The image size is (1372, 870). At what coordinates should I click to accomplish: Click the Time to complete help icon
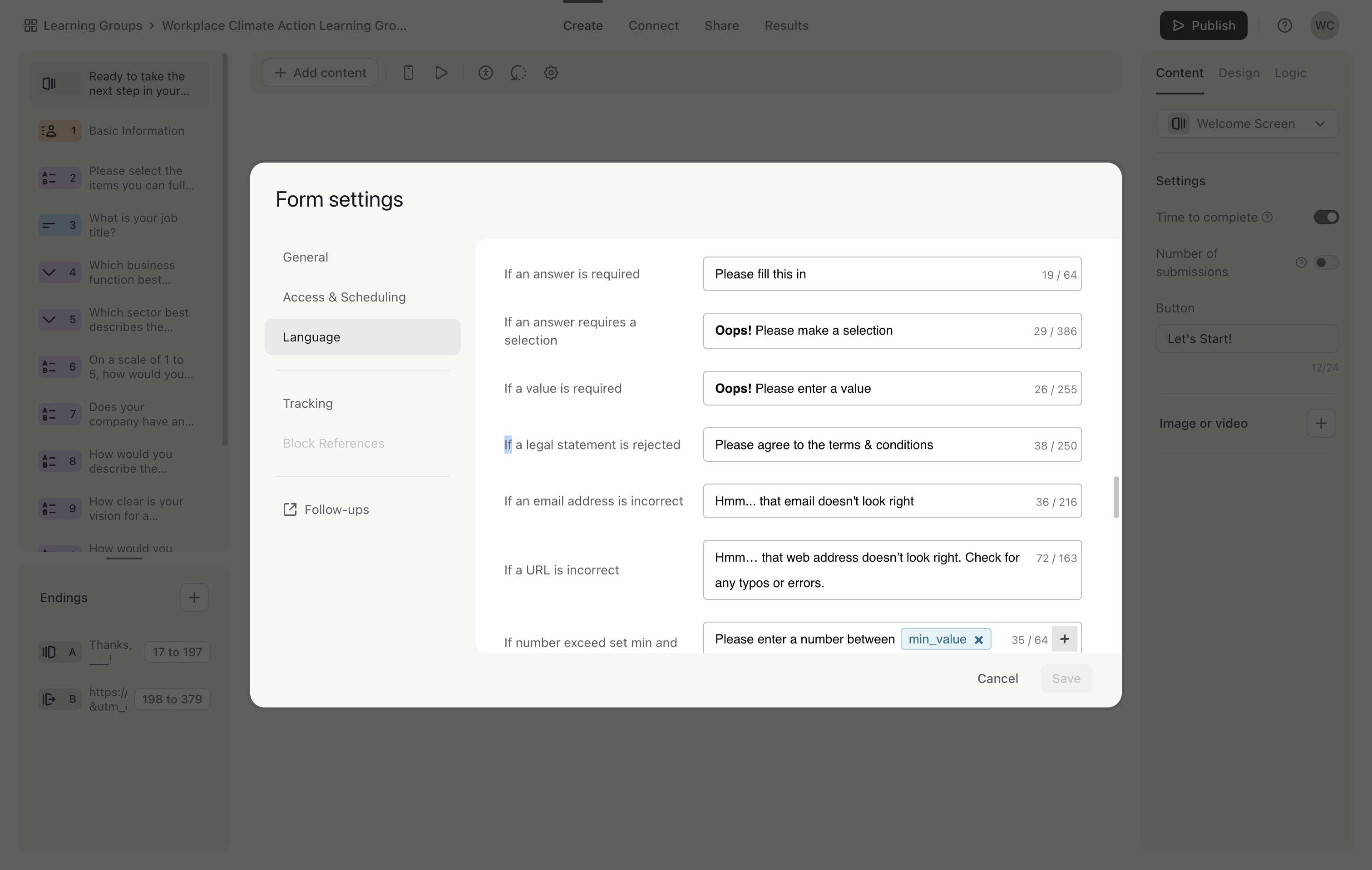[1267, 217]
